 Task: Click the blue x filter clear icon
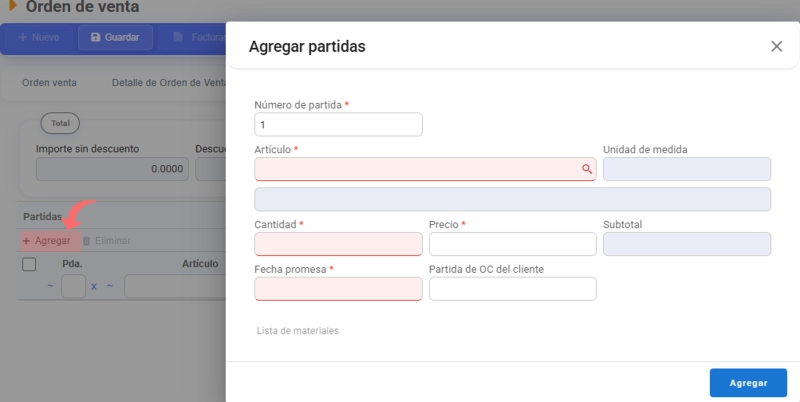point(94,287)
